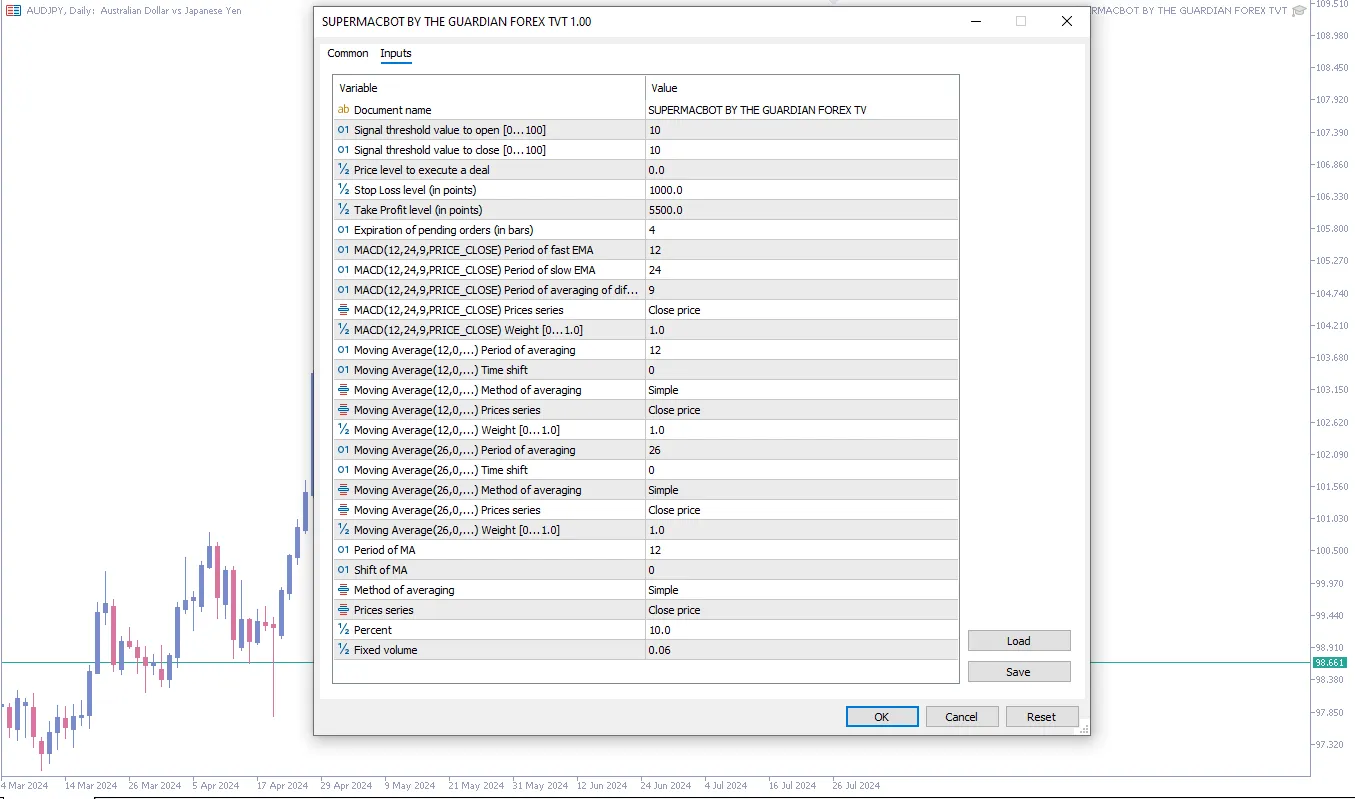Confirm settings with the OK button
Screen dimensions: 1355x799
881,716
